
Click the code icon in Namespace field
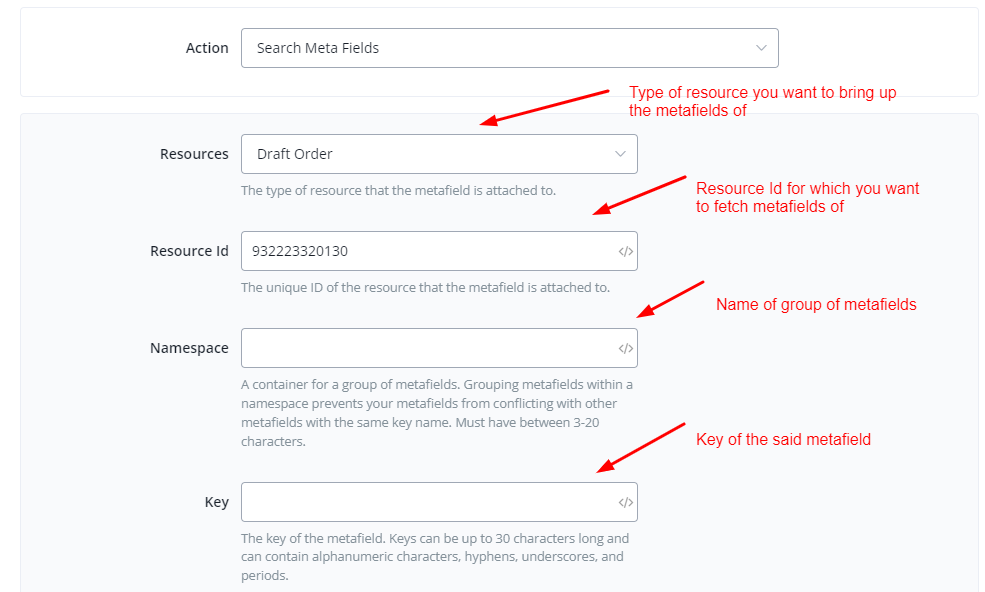[x=625, y=348]
